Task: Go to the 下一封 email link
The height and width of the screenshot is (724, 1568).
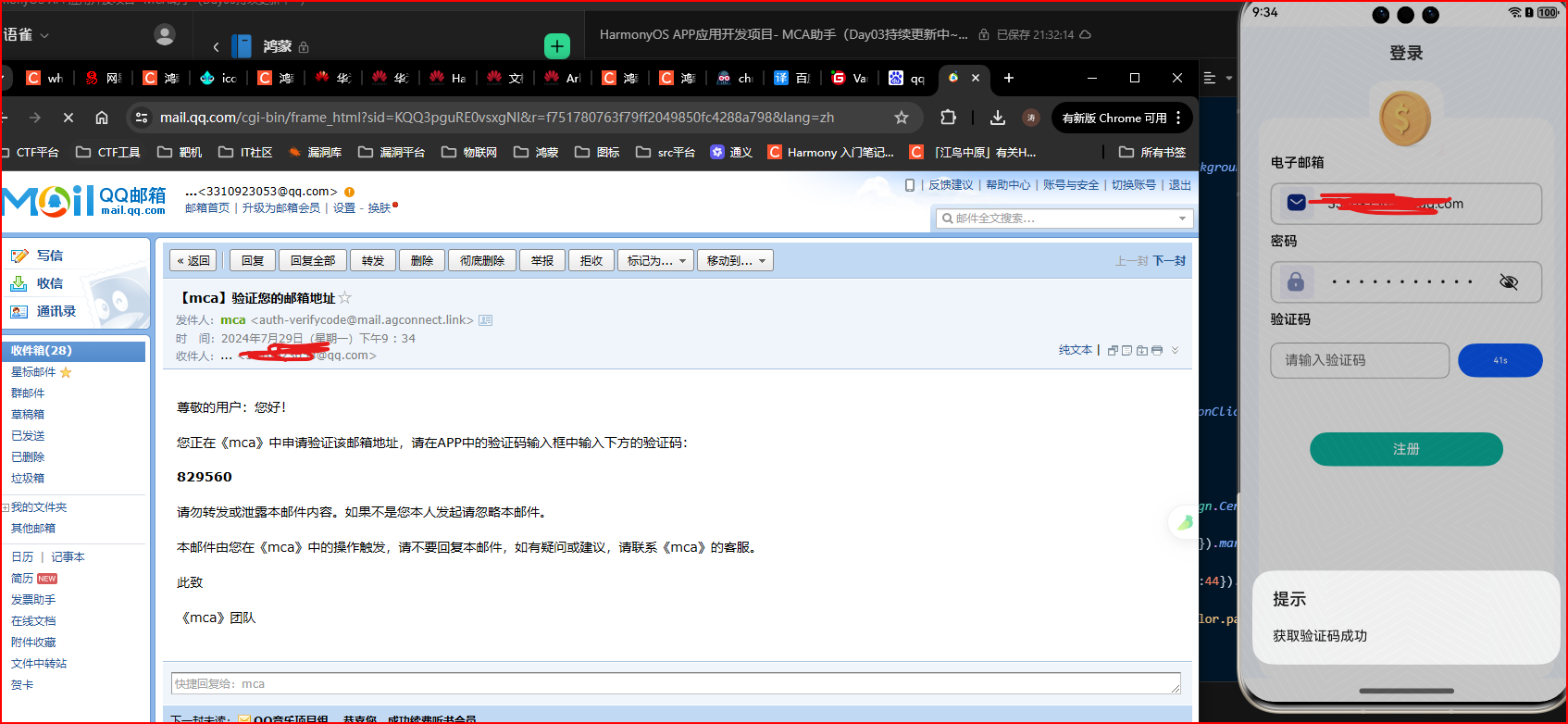Action: click(1169, 261)
